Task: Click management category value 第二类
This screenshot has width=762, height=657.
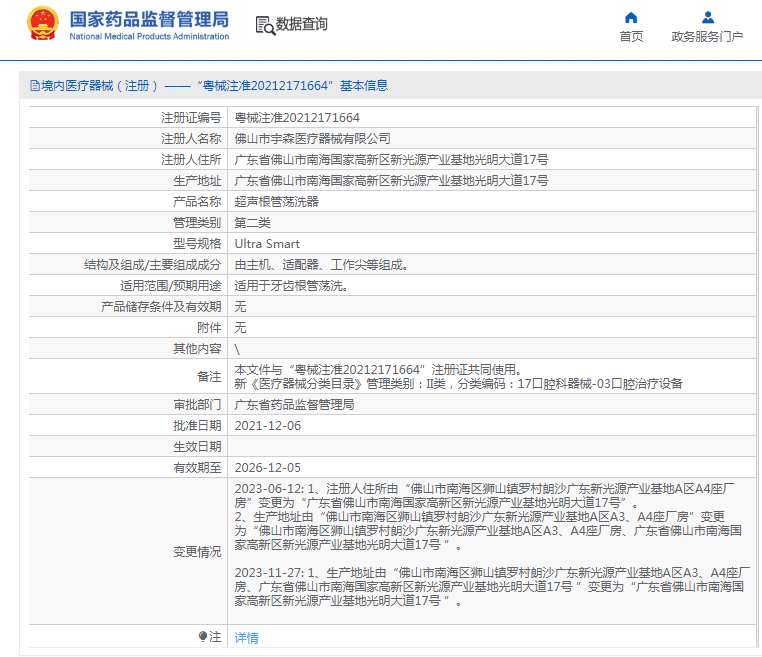Action: 252,223
